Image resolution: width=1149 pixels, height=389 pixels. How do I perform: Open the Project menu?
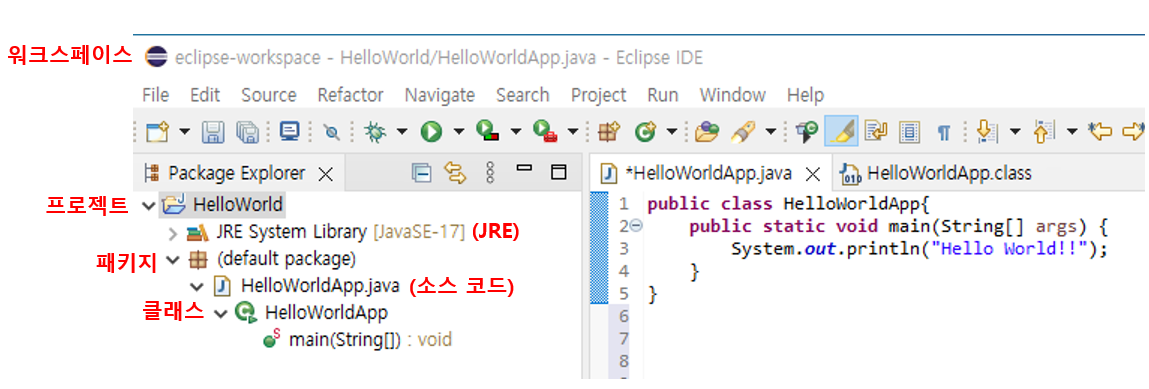(x=599, y=95)
